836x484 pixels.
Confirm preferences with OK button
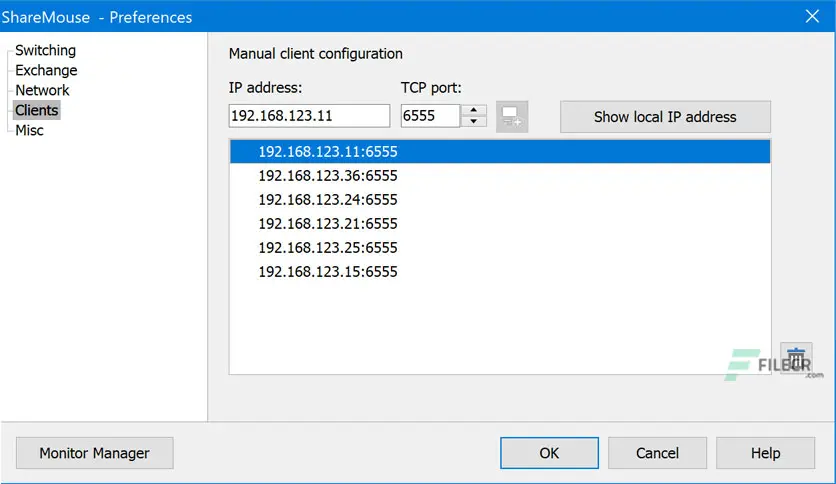pos(549,453)
